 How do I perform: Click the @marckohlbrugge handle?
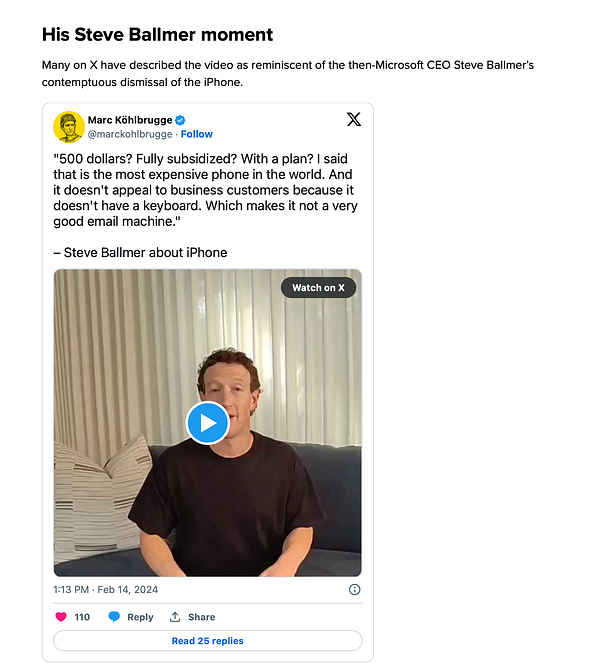tap(130, 134)
